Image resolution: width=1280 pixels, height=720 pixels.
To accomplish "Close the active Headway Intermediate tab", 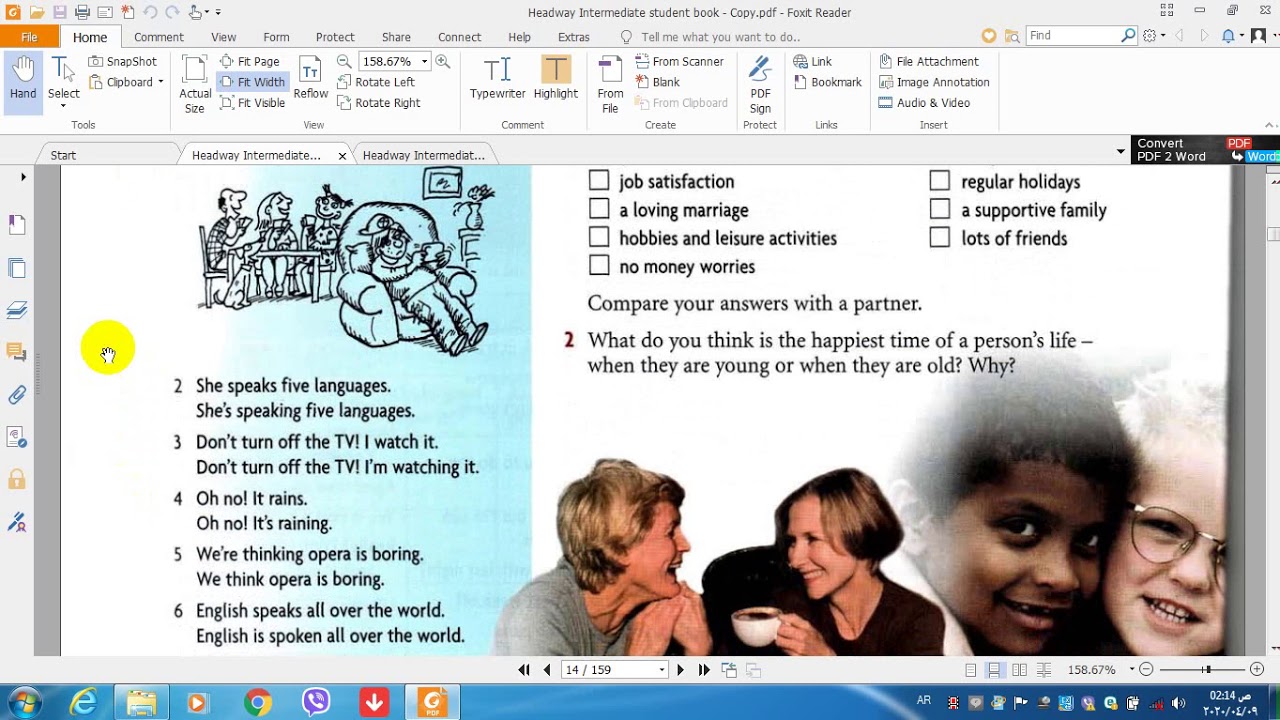I will coord(342,156).
